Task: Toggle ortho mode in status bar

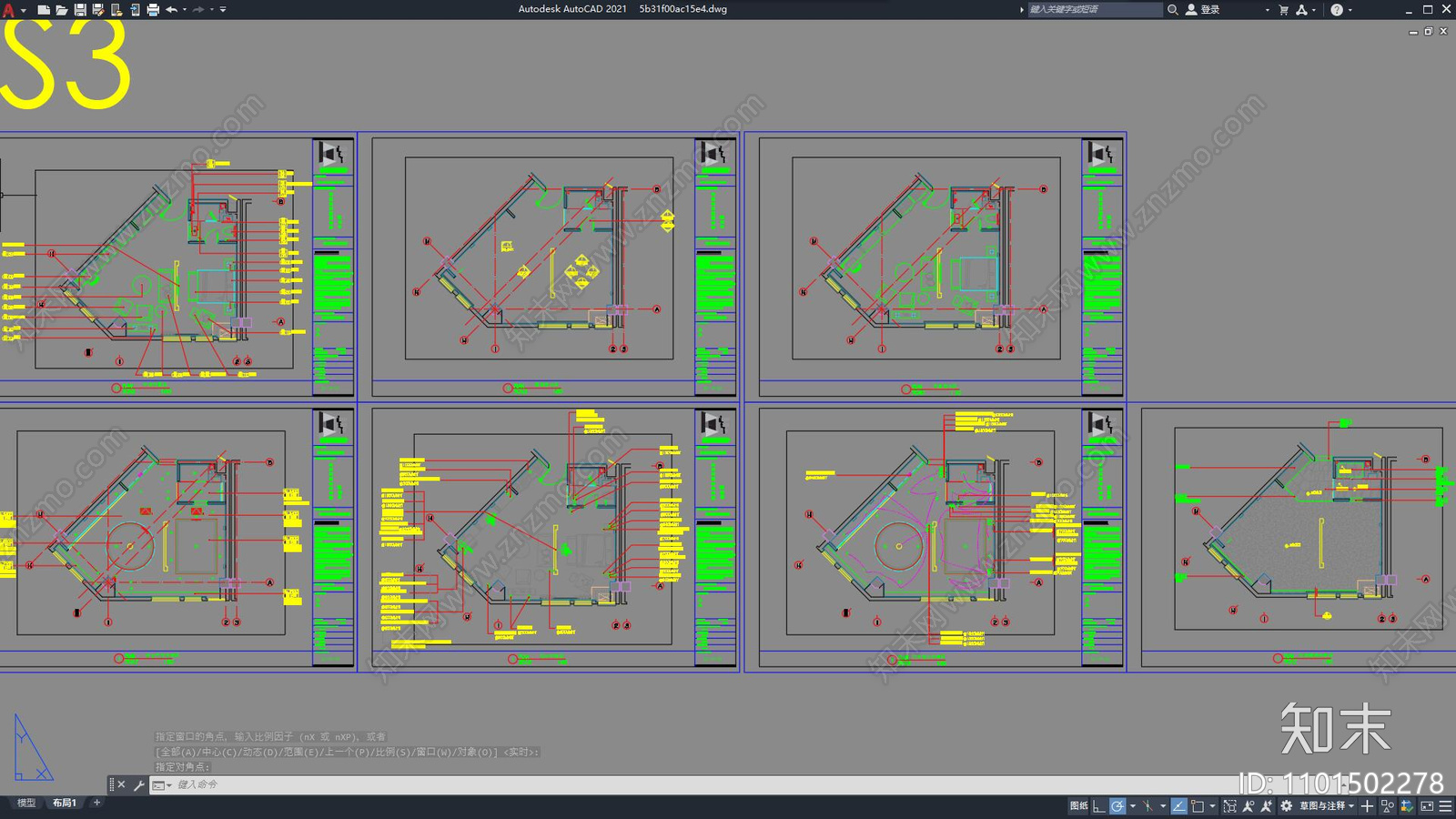Action: pos(1099,806)
